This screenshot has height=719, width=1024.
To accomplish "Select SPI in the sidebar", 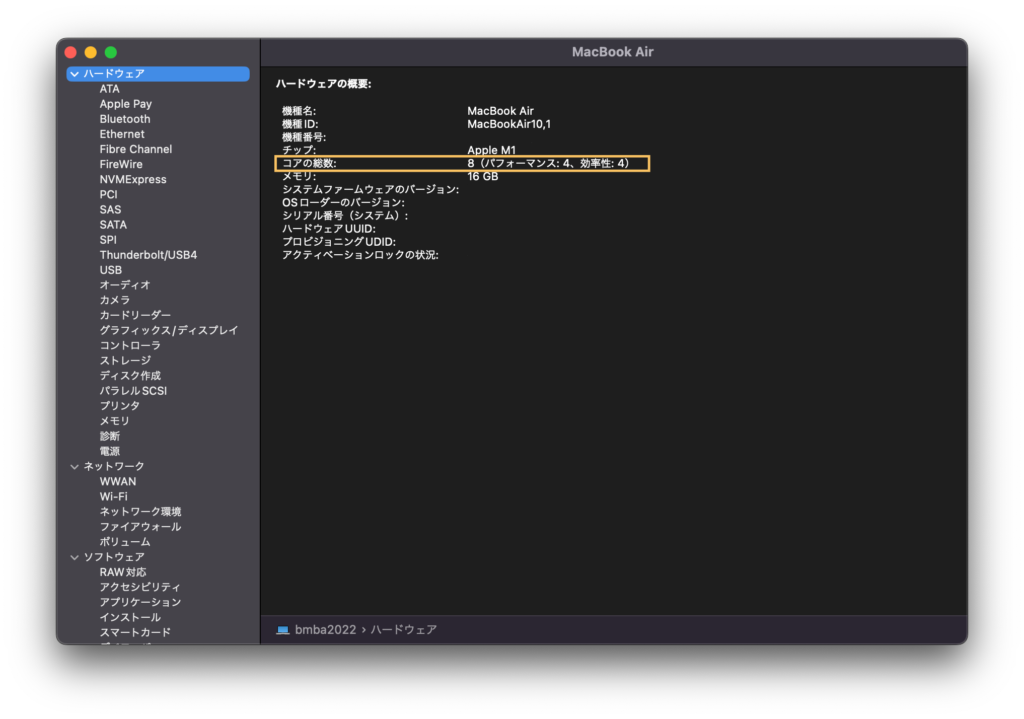I will tap(108, 240).
